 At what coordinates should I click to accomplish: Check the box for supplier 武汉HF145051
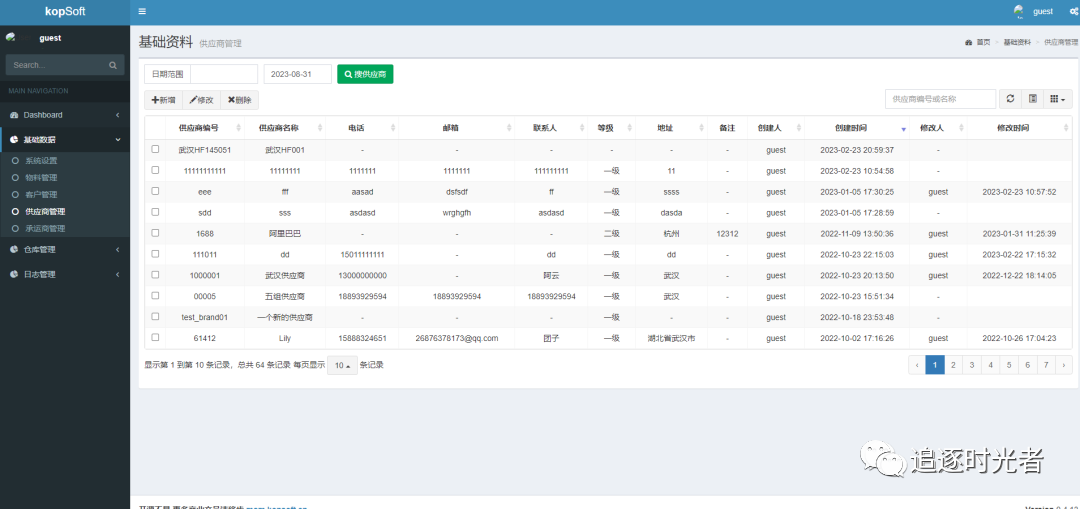(x=155, y=149)
